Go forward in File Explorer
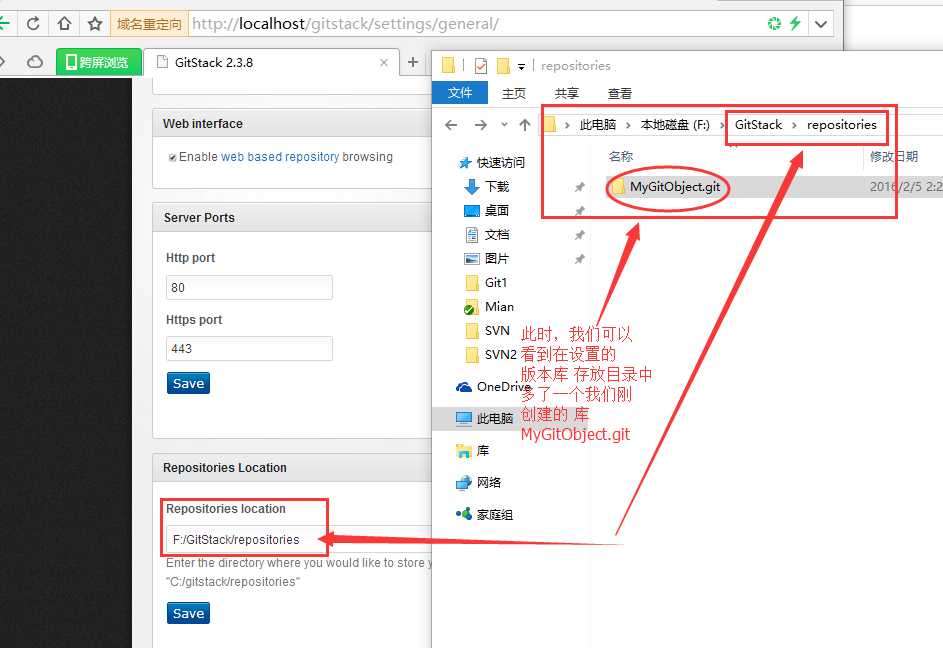This screenshot has width=943, height=648. pyautogui.click(x=481, y=125)
